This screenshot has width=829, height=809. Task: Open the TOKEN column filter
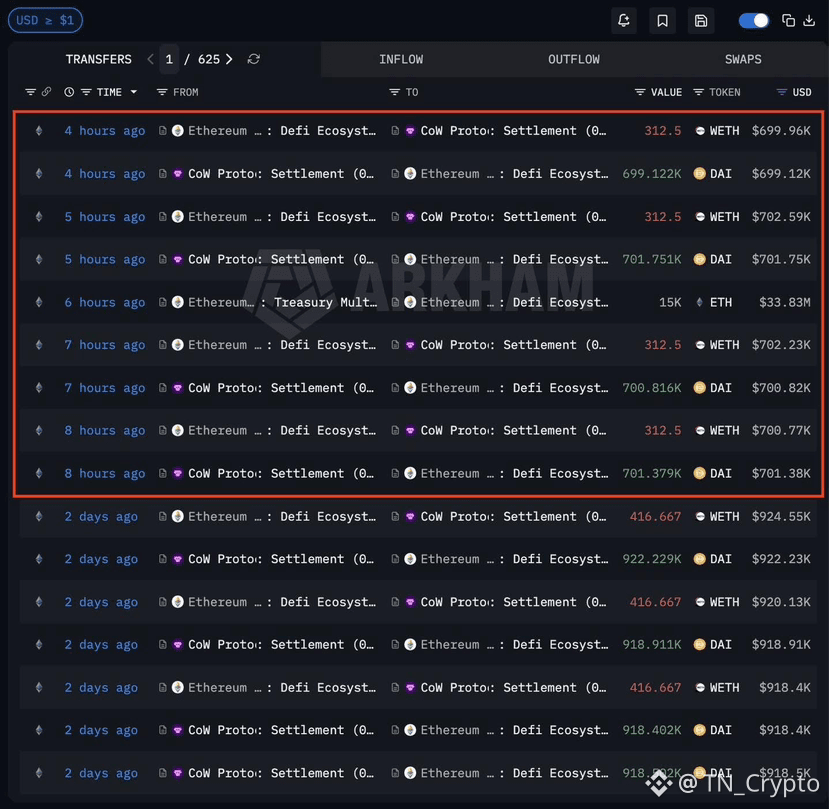698,92
